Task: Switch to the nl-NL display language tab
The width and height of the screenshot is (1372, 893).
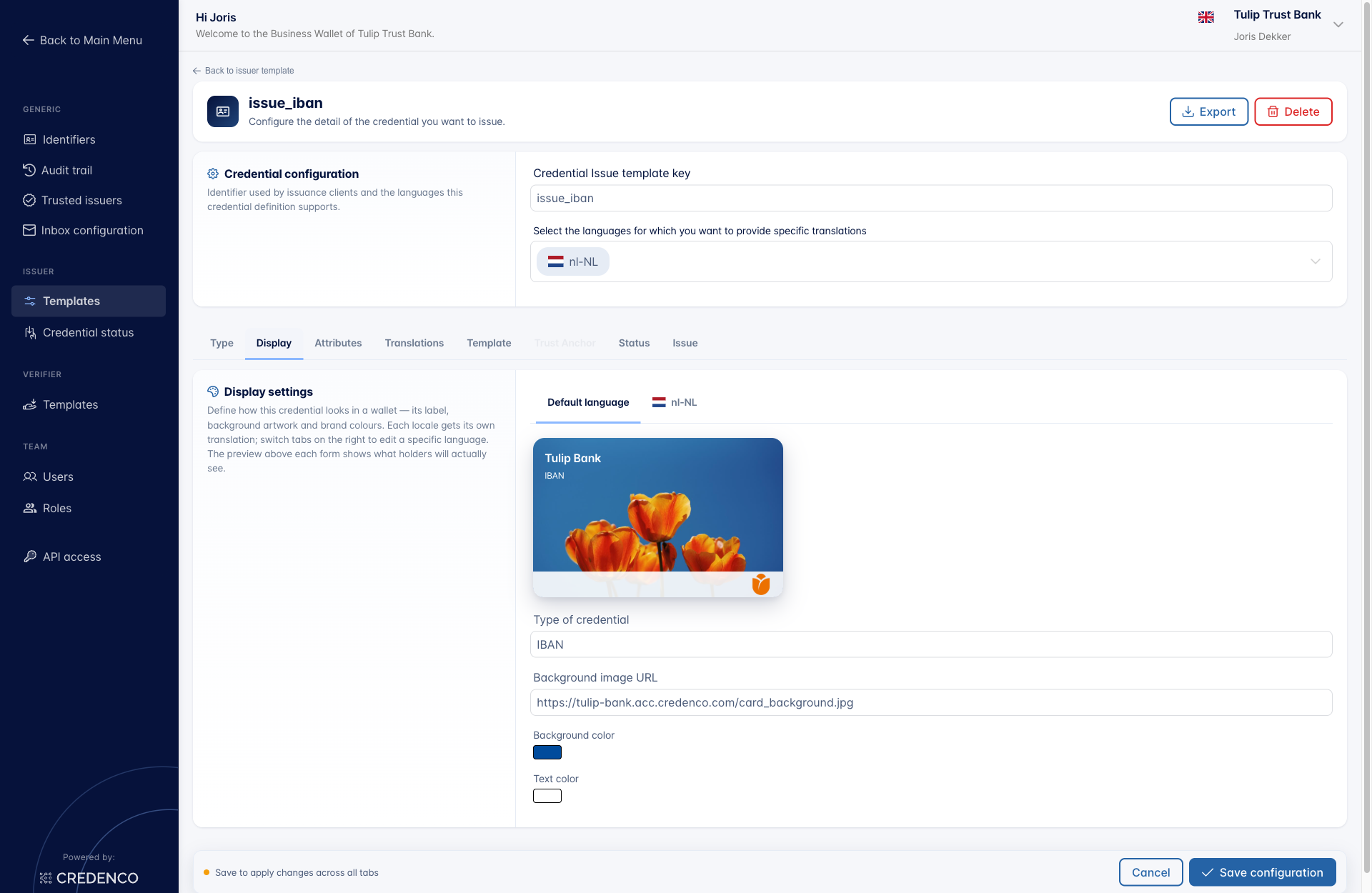Action: [675, 402]
